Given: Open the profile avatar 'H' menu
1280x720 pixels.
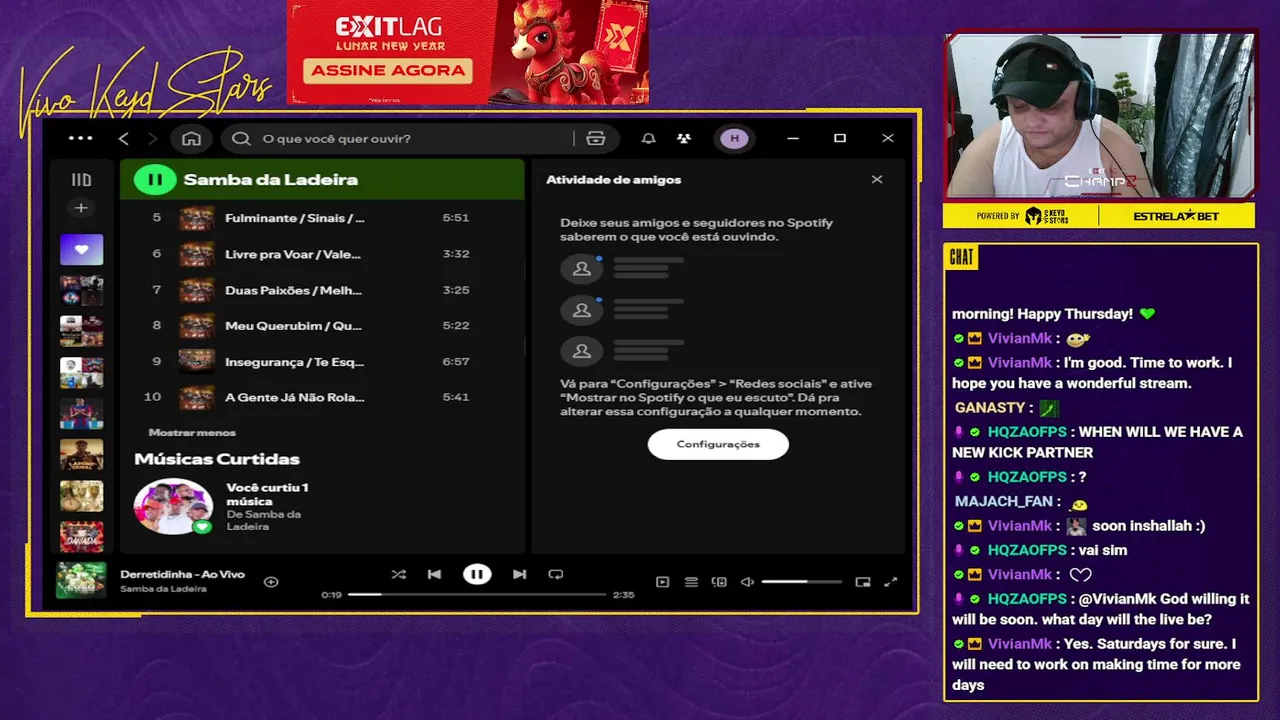Looking at the screenshot, I should click(x=734, y=138).
